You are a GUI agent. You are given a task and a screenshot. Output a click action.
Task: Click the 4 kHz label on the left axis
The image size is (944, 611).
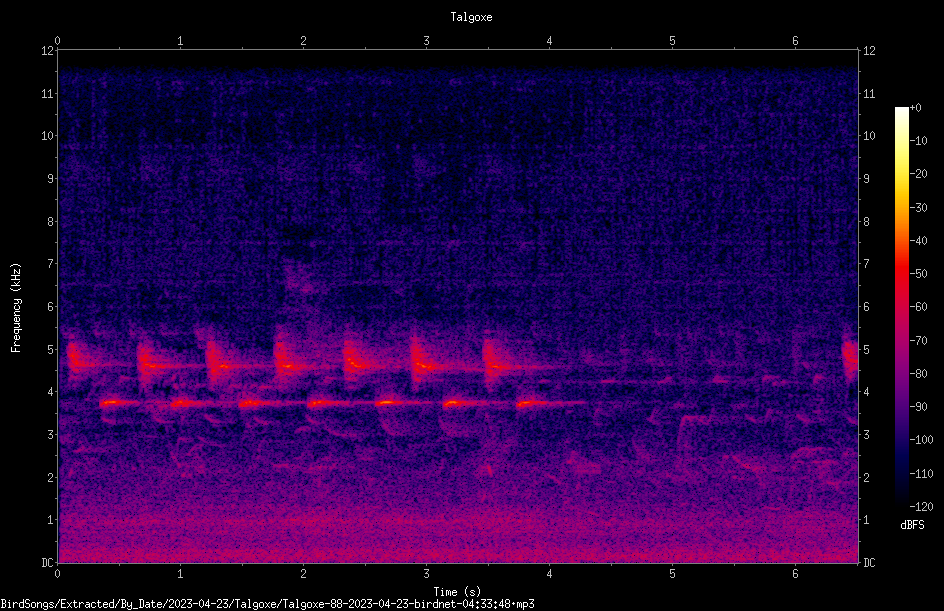click(x=51, y=391)
